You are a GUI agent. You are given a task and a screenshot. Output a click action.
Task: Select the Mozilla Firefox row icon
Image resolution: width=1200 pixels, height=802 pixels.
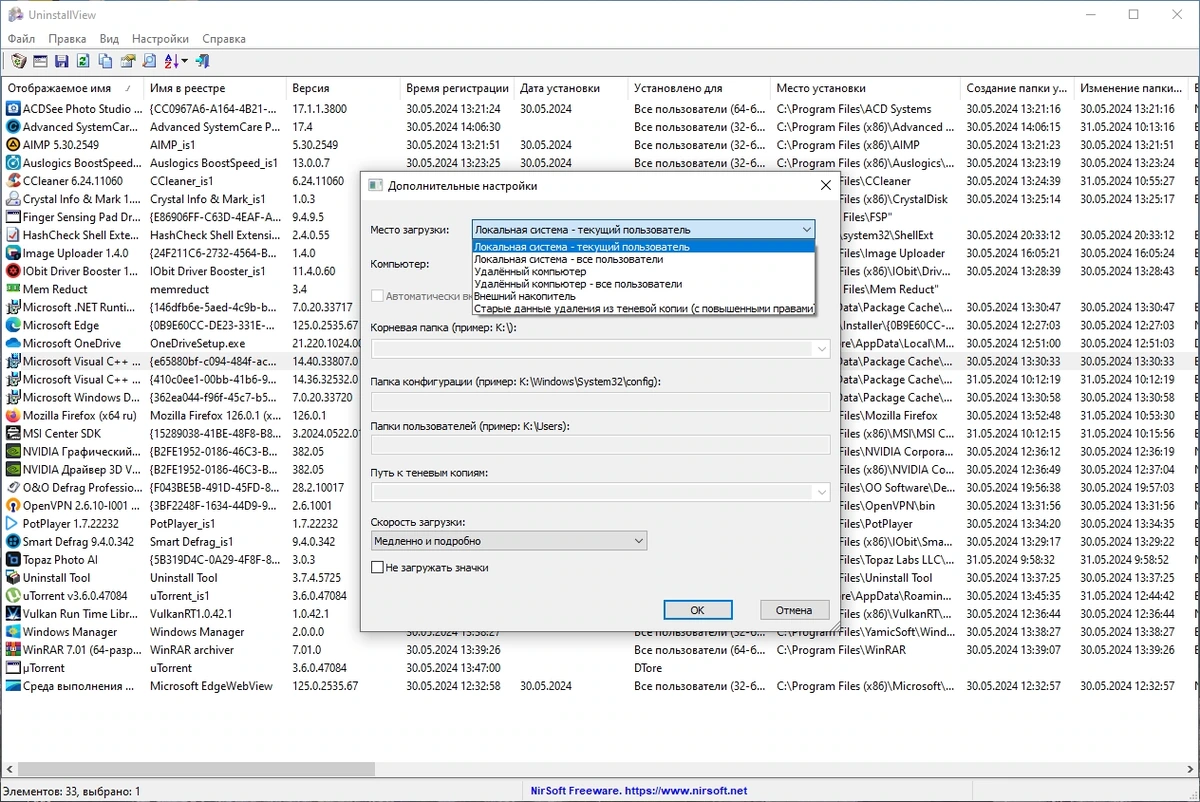13,415
